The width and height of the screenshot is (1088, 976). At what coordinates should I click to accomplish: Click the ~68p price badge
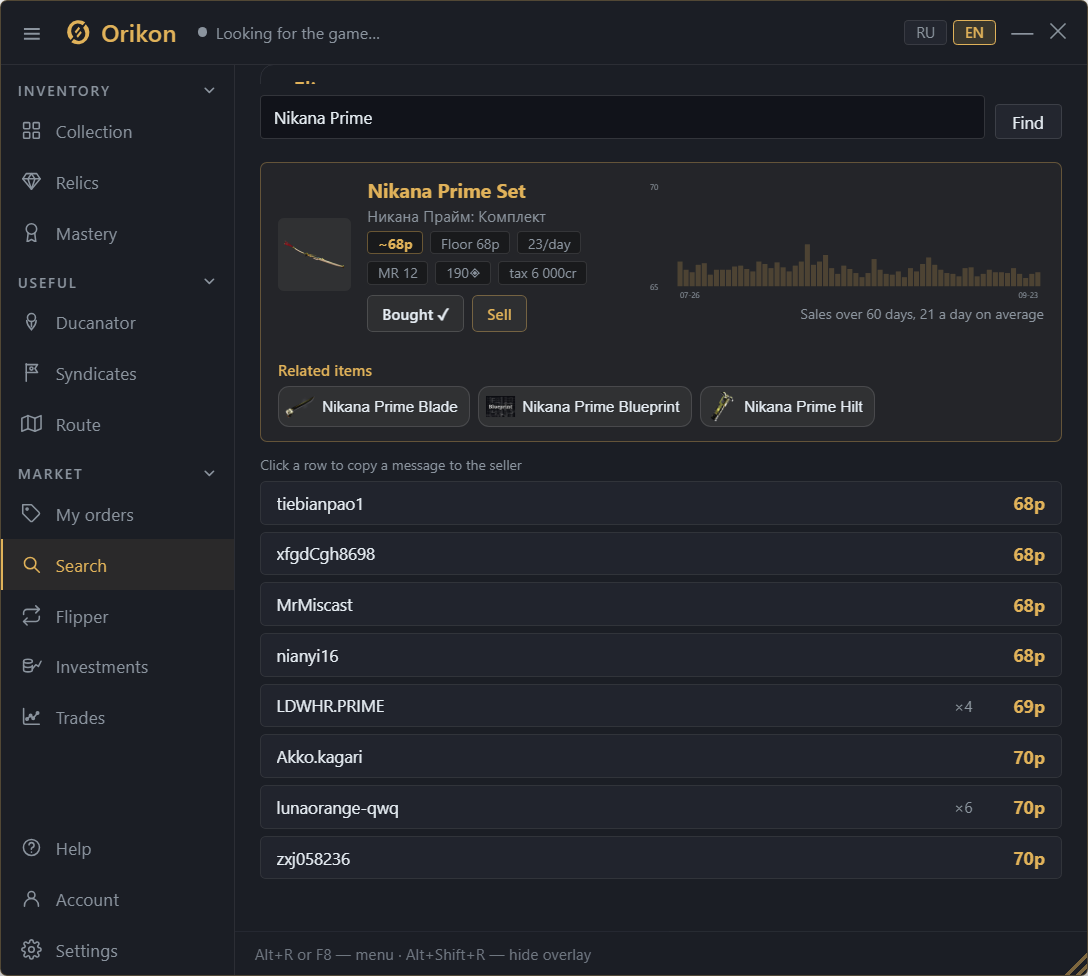395,243
